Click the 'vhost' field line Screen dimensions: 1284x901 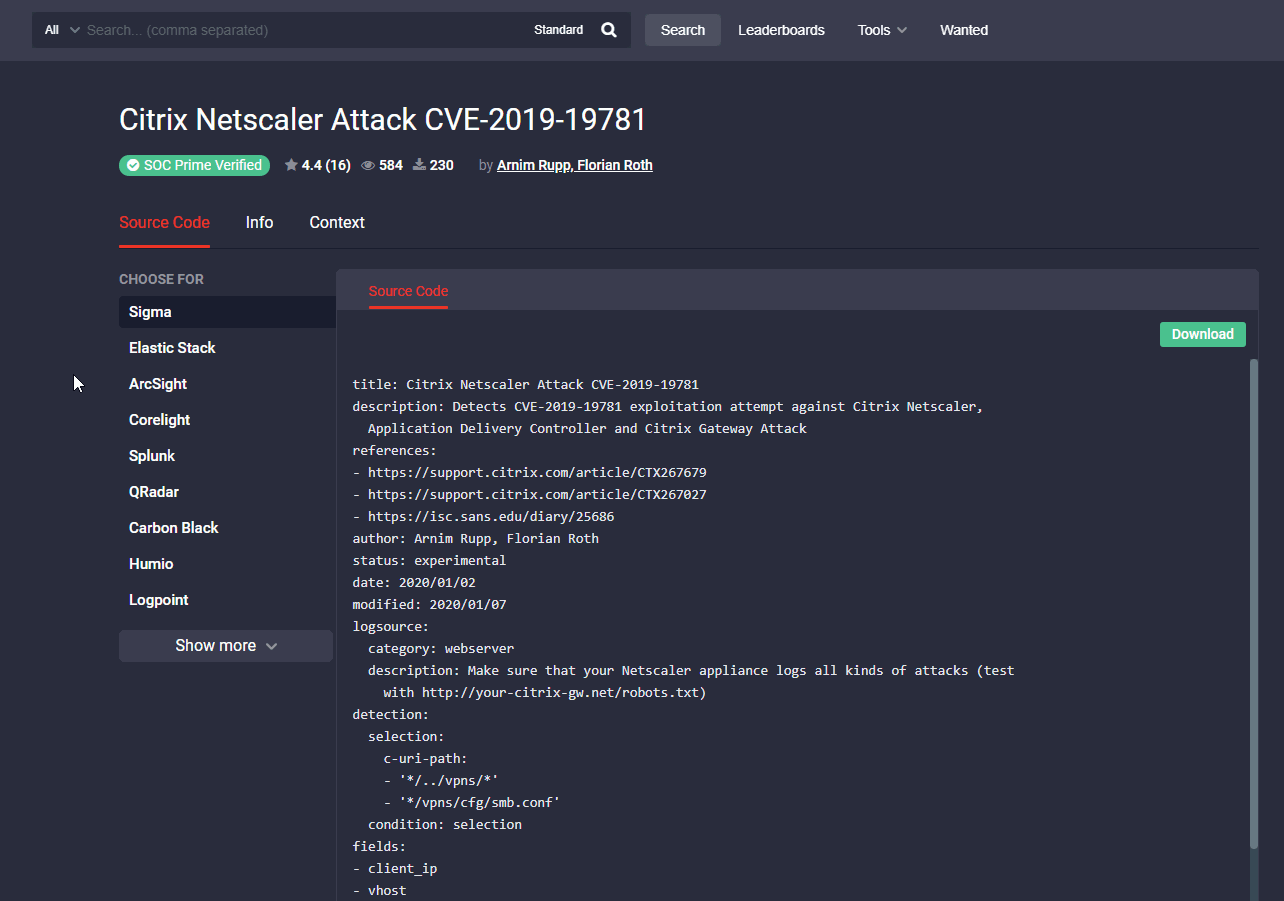click(379, 890)
